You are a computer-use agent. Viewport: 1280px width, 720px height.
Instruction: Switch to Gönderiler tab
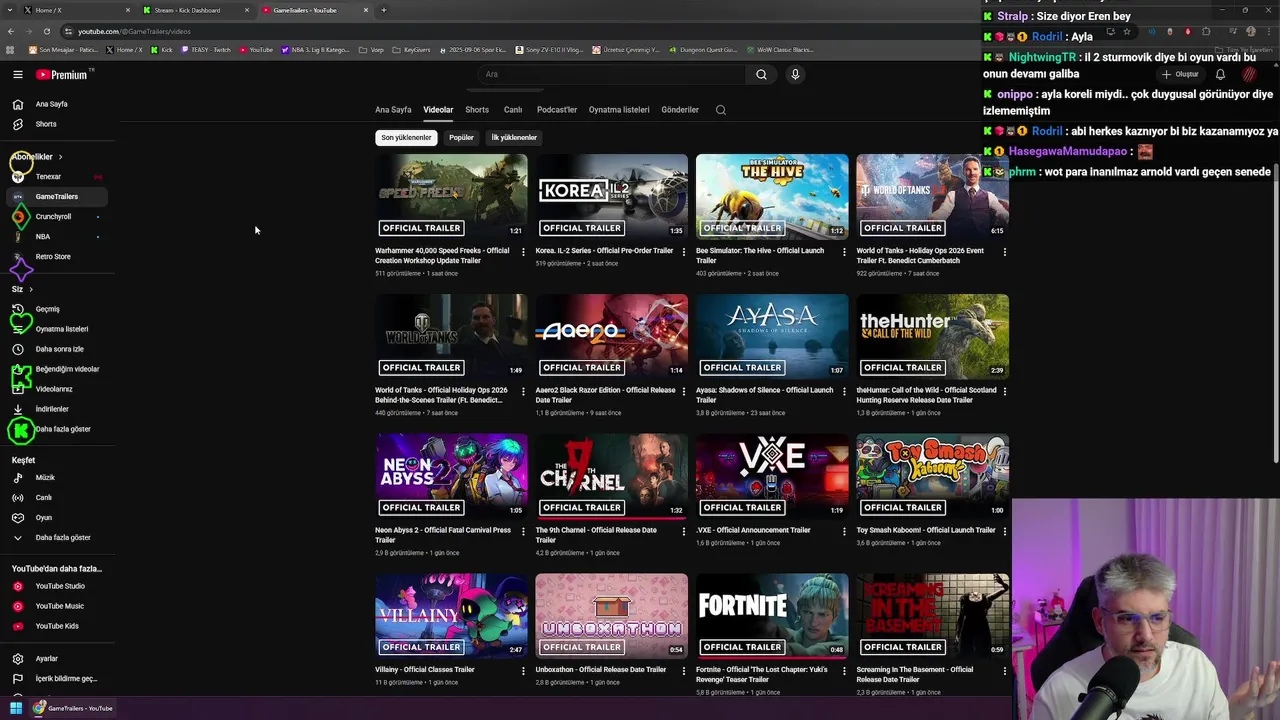(680, 110)
